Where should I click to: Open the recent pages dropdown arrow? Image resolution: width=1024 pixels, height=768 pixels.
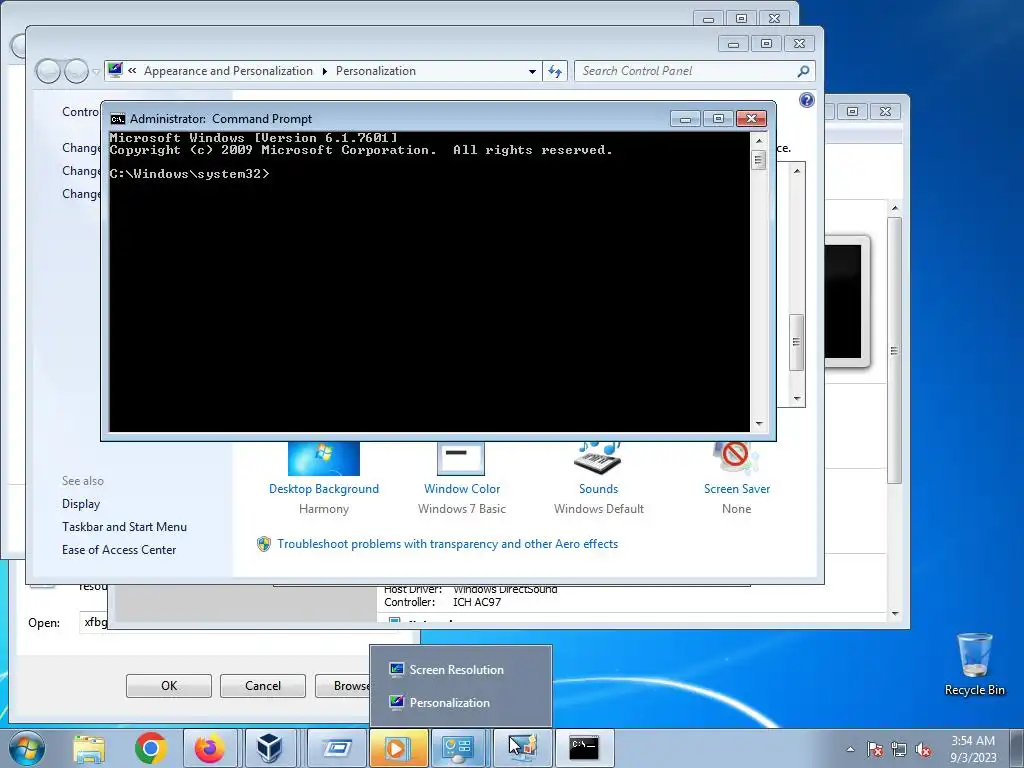[96, 72]
